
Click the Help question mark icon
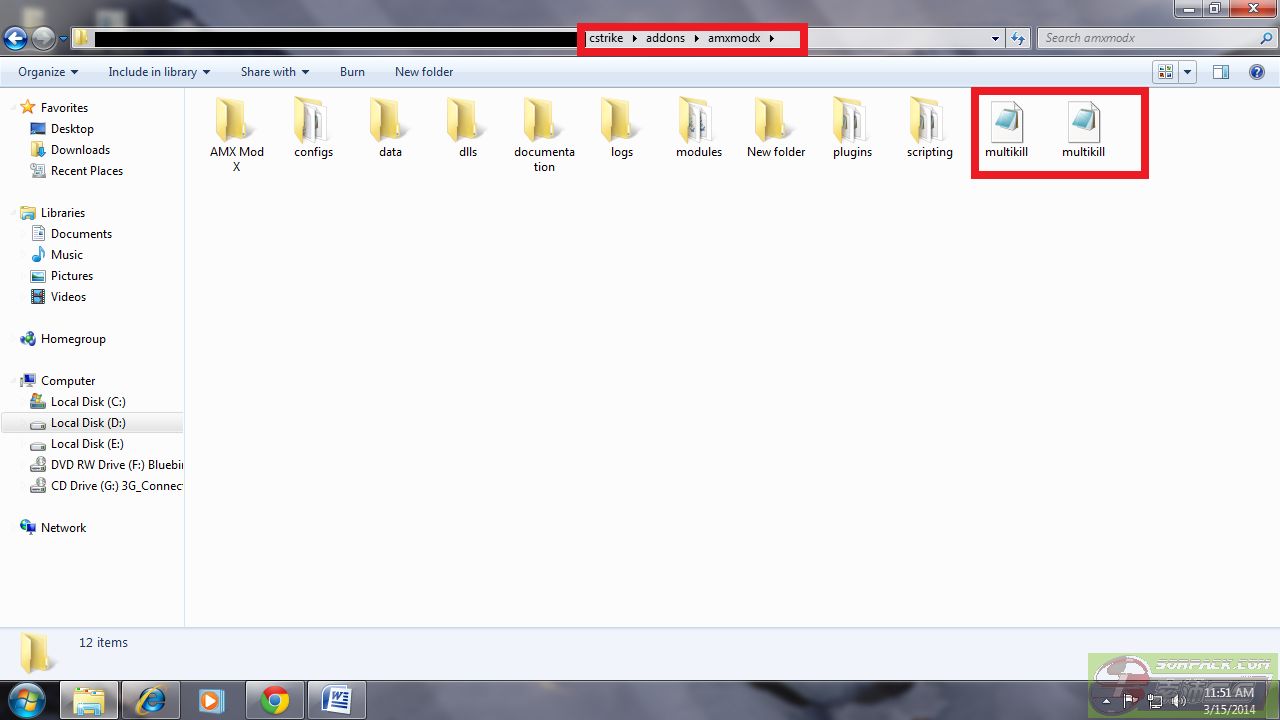coord(1256,72)
